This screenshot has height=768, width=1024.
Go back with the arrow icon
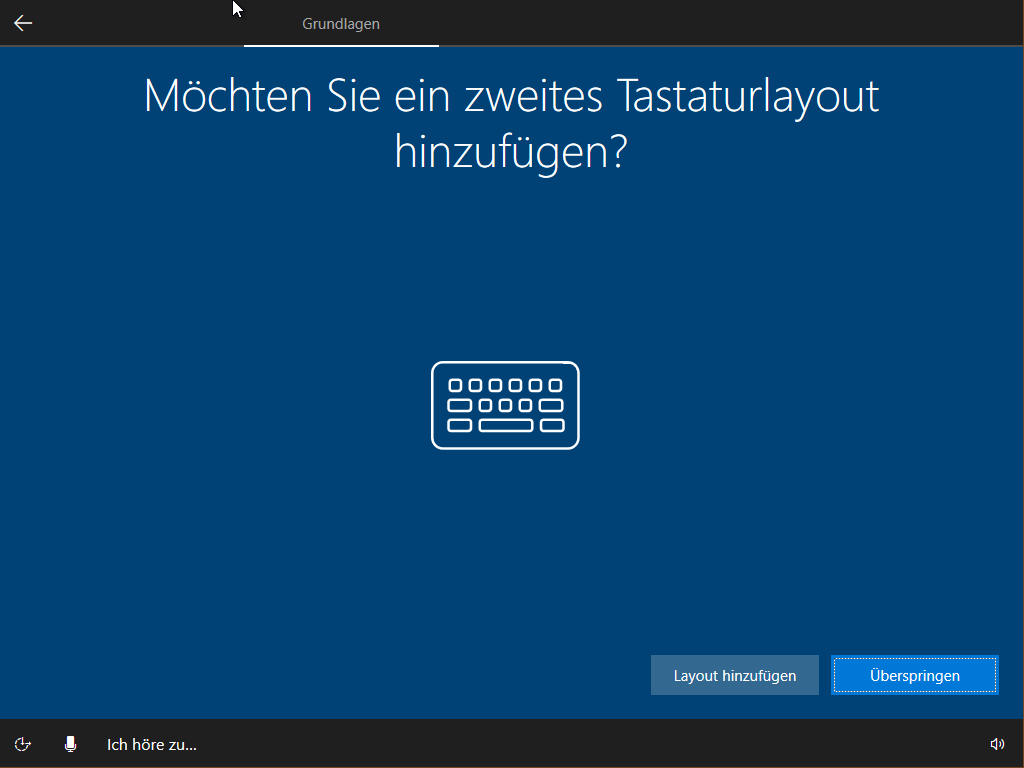(x=23, y=24)
